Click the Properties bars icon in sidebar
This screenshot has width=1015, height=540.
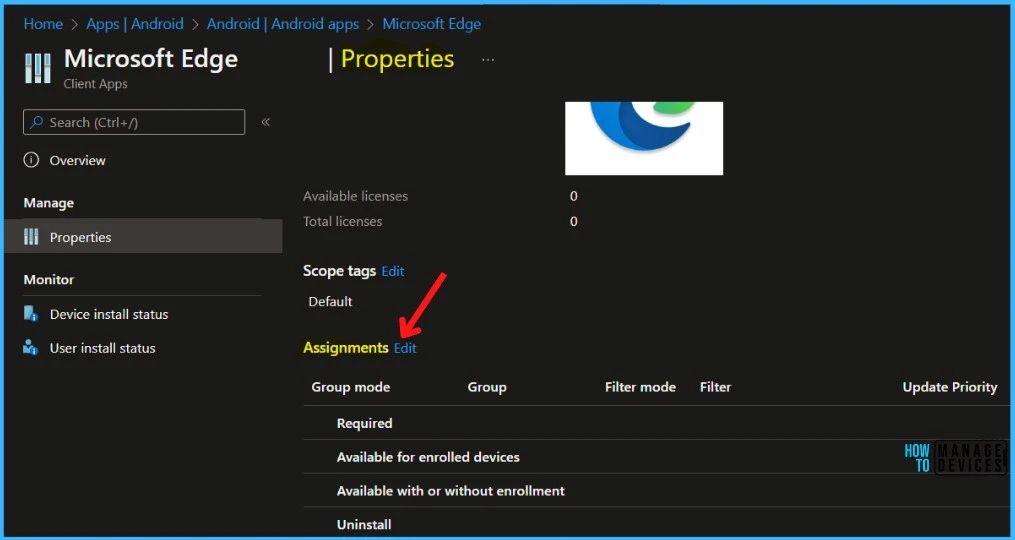31,237
